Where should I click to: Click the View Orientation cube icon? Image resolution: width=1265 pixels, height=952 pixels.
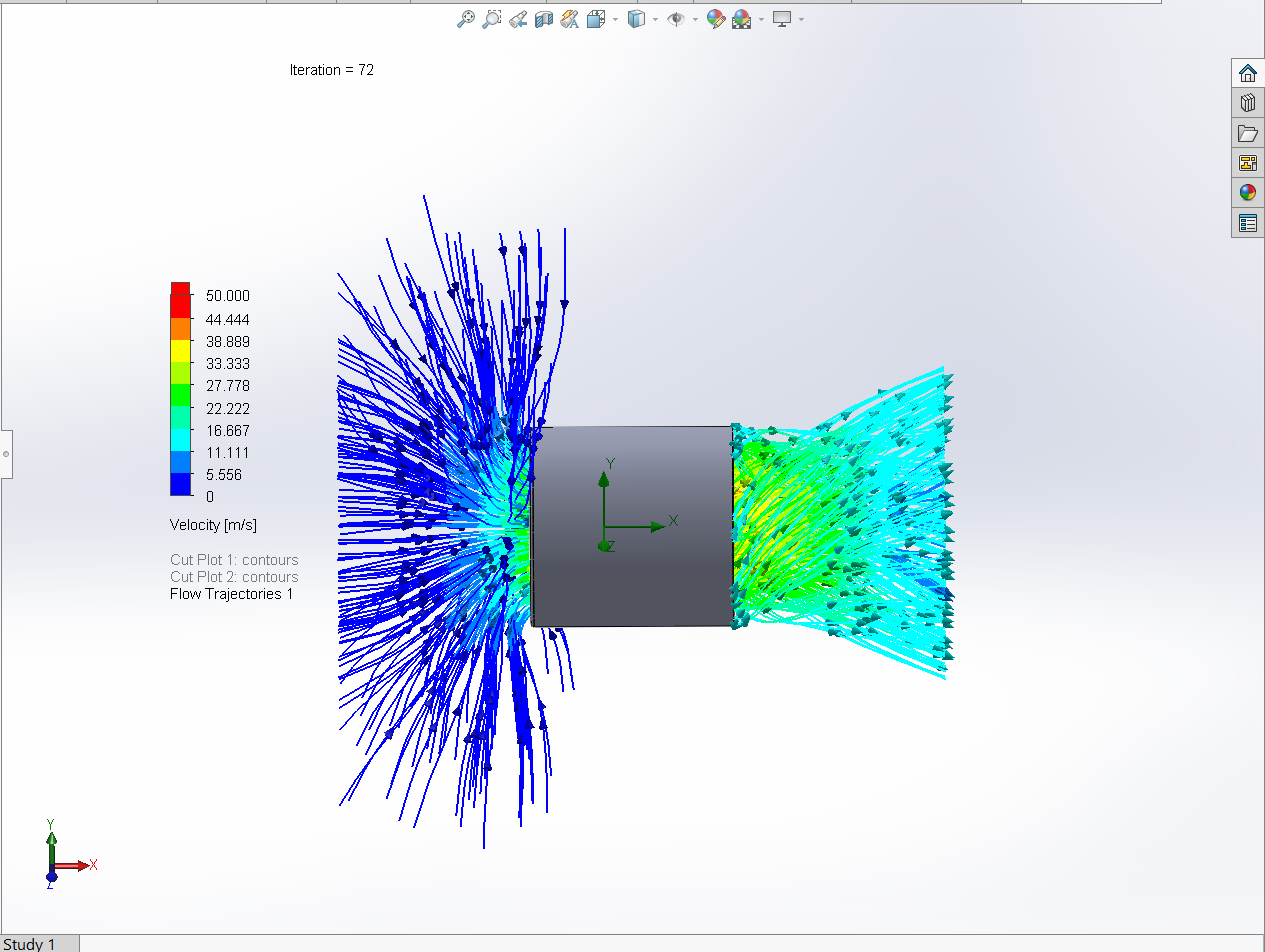596,18
